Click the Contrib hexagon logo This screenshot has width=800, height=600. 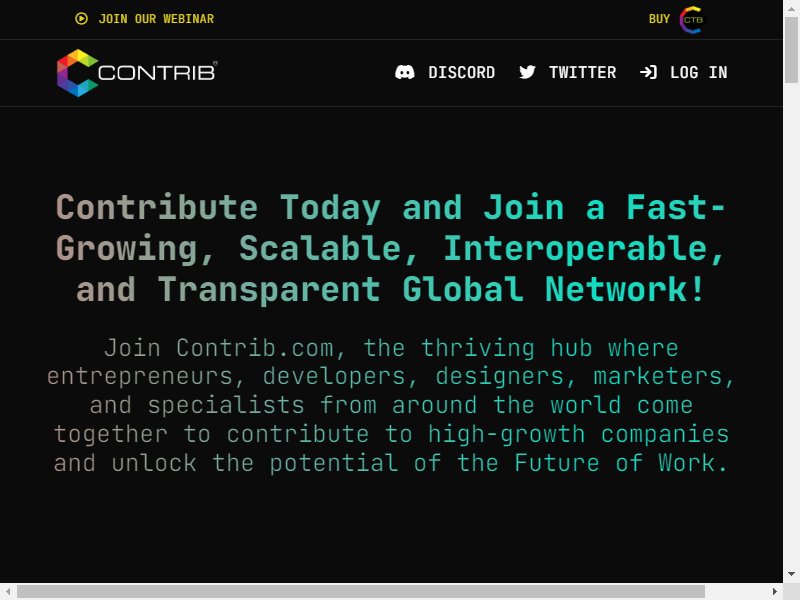(x=77, y=73)
